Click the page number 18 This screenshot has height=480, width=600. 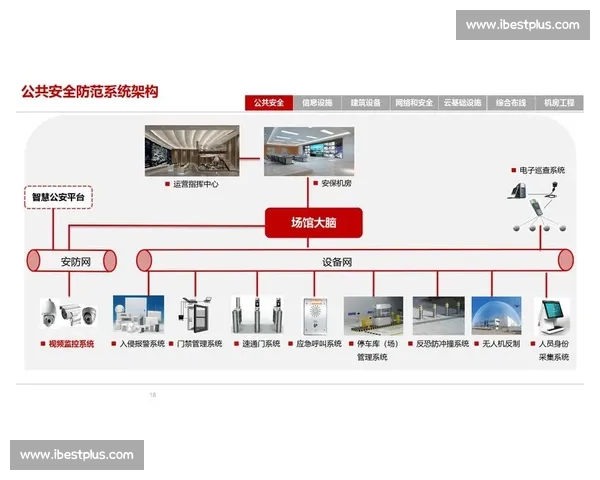153,395
